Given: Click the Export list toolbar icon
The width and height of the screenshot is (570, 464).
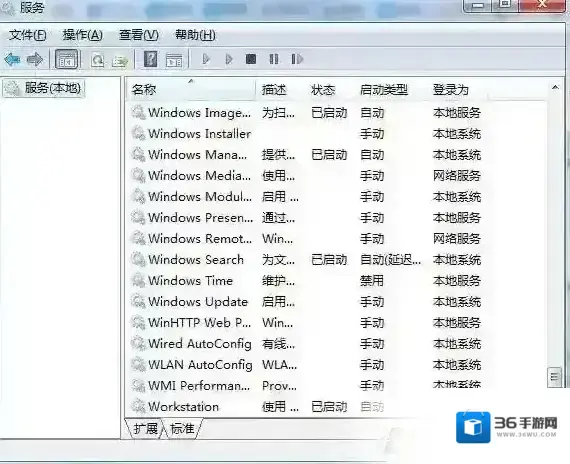Looking at the screenshot, I should (120, 60).
